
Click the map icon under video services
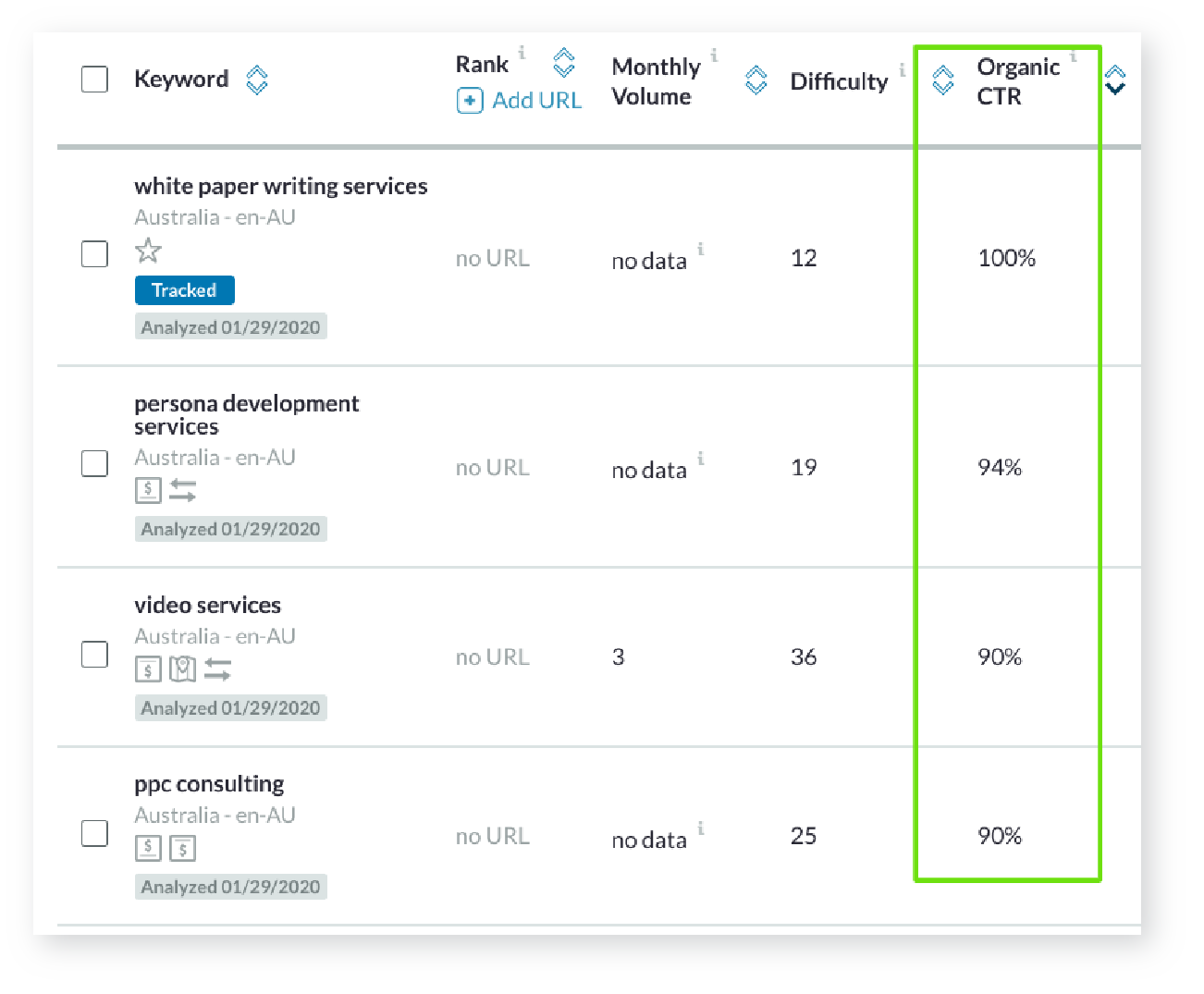182,668
